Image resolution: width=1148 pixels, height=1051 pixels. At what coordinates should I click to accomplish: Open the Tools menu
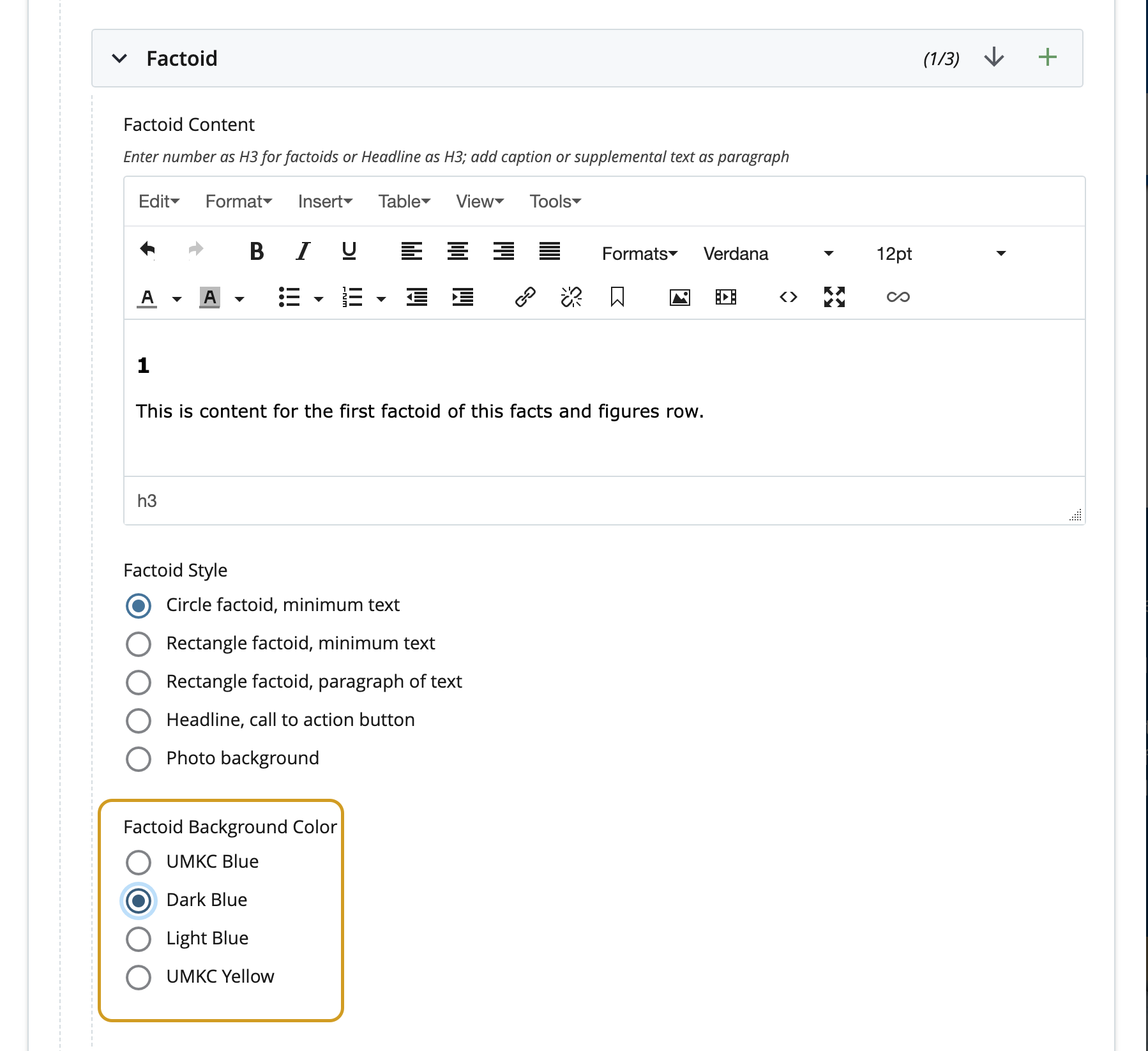coord(555,202)
